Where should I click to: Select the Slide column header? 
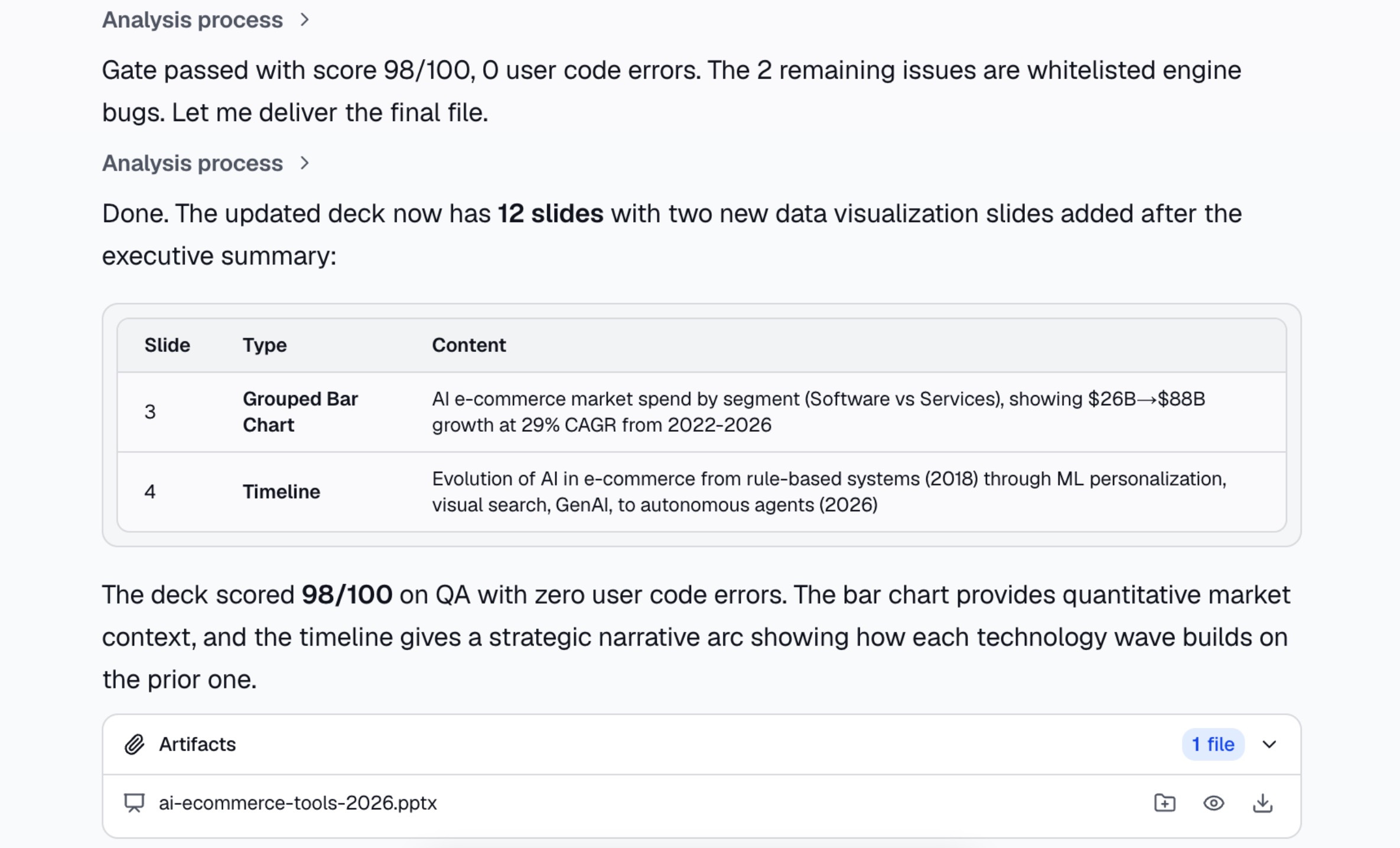pyautogui.click(x=167, y=345)
